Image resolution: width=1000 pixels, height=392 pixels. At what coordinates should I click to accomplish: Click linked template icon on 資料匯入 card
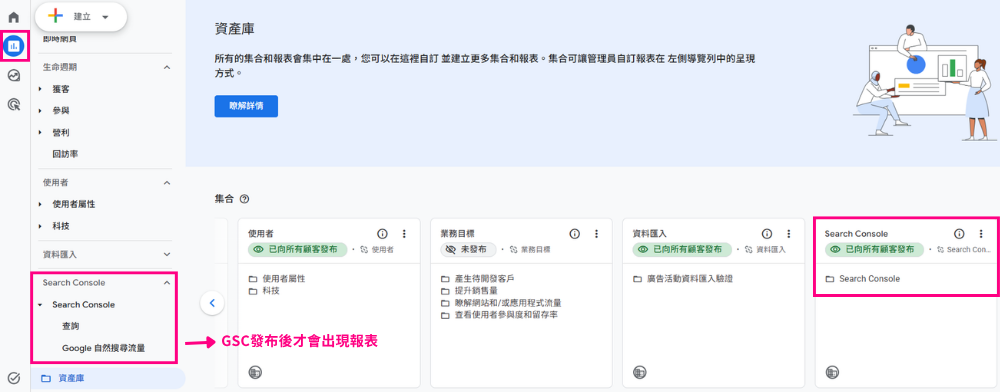(x=749, y=250)
